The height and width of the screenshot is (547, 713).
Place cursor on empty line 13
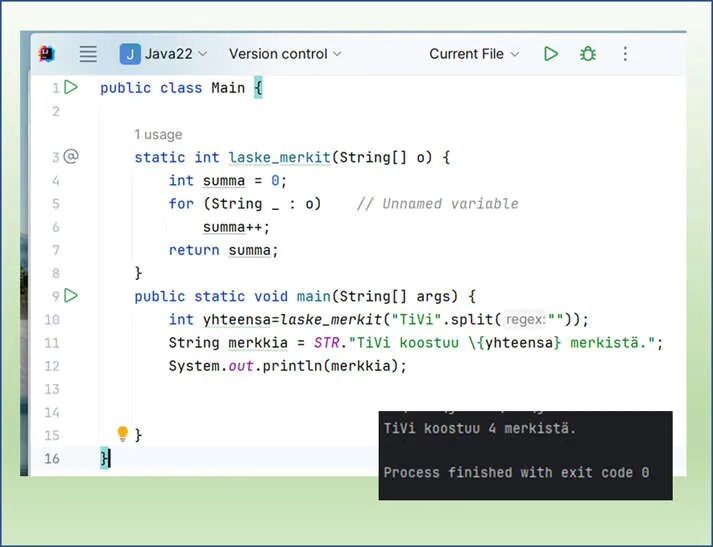300,389
